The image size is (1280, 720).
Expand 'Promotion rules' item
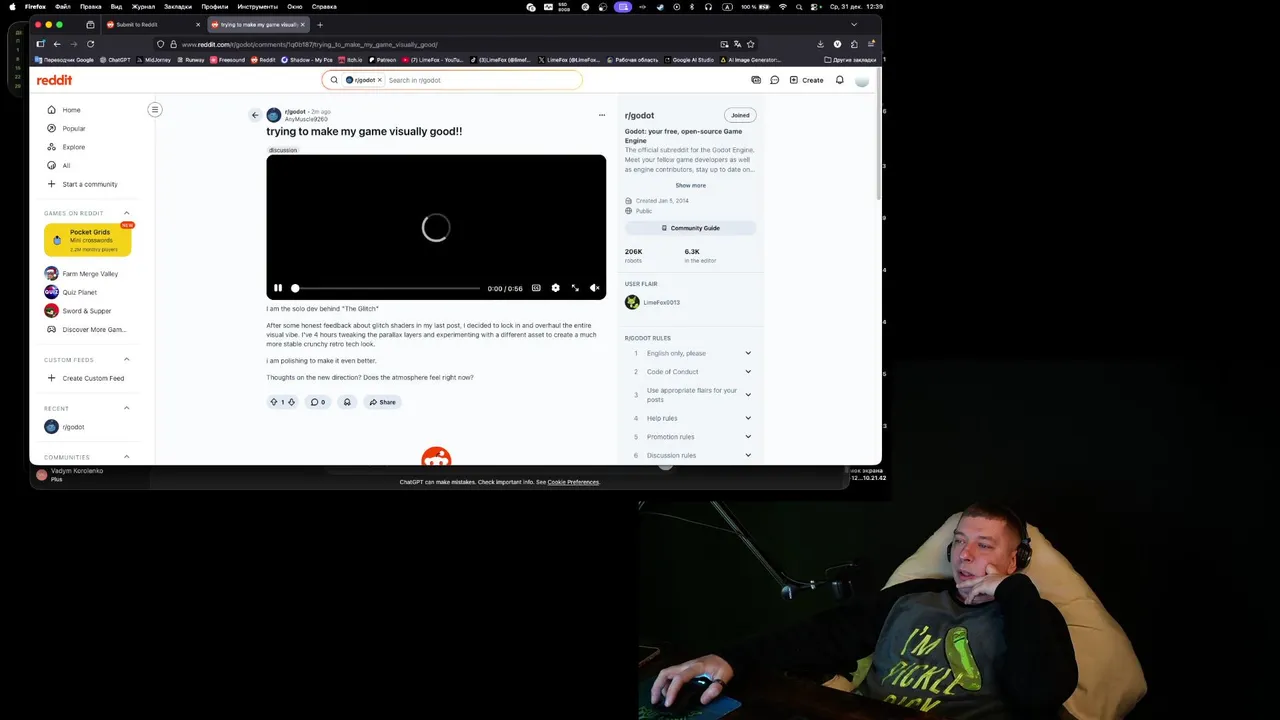click(747, 436)
